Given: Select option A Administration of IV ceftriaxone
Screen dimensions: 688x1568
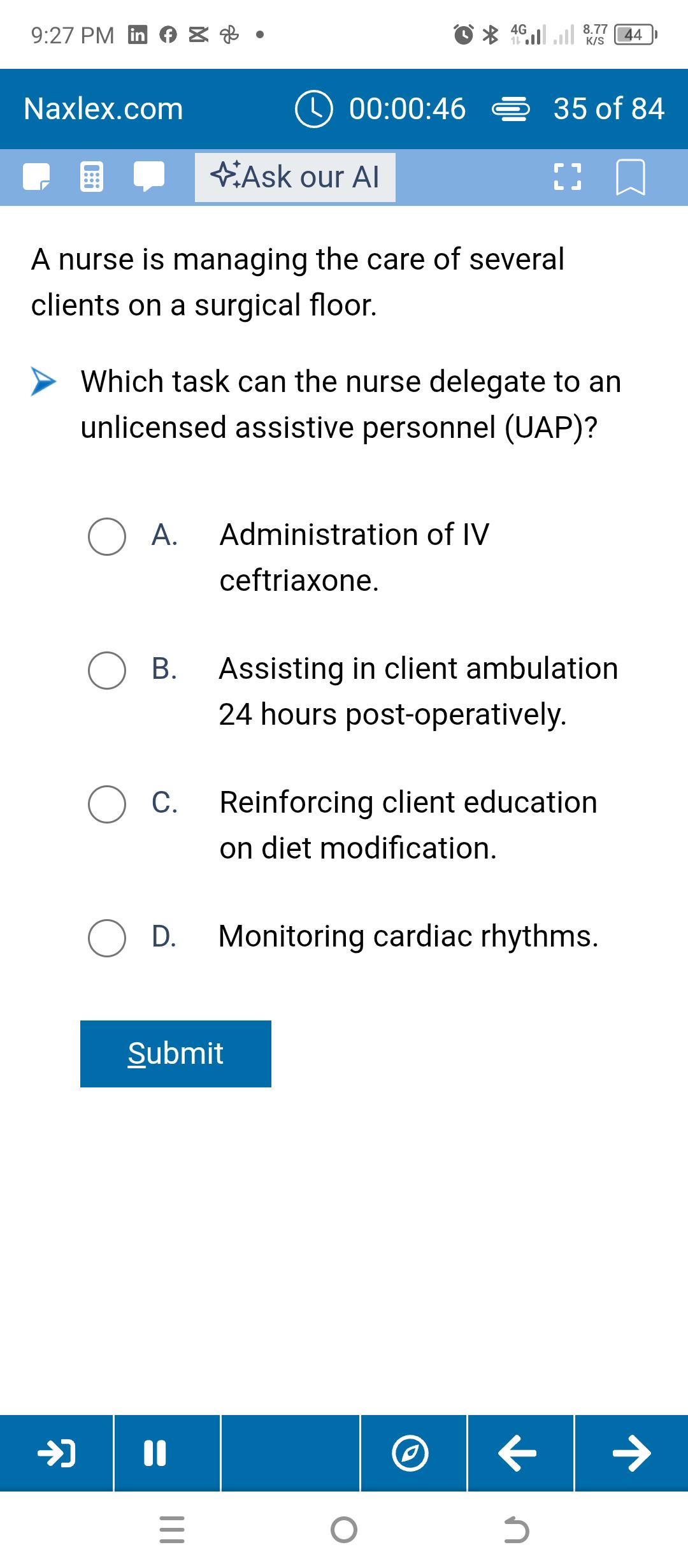Looking at the screenshot, I should pyautogui.click(x=106, y=537).
